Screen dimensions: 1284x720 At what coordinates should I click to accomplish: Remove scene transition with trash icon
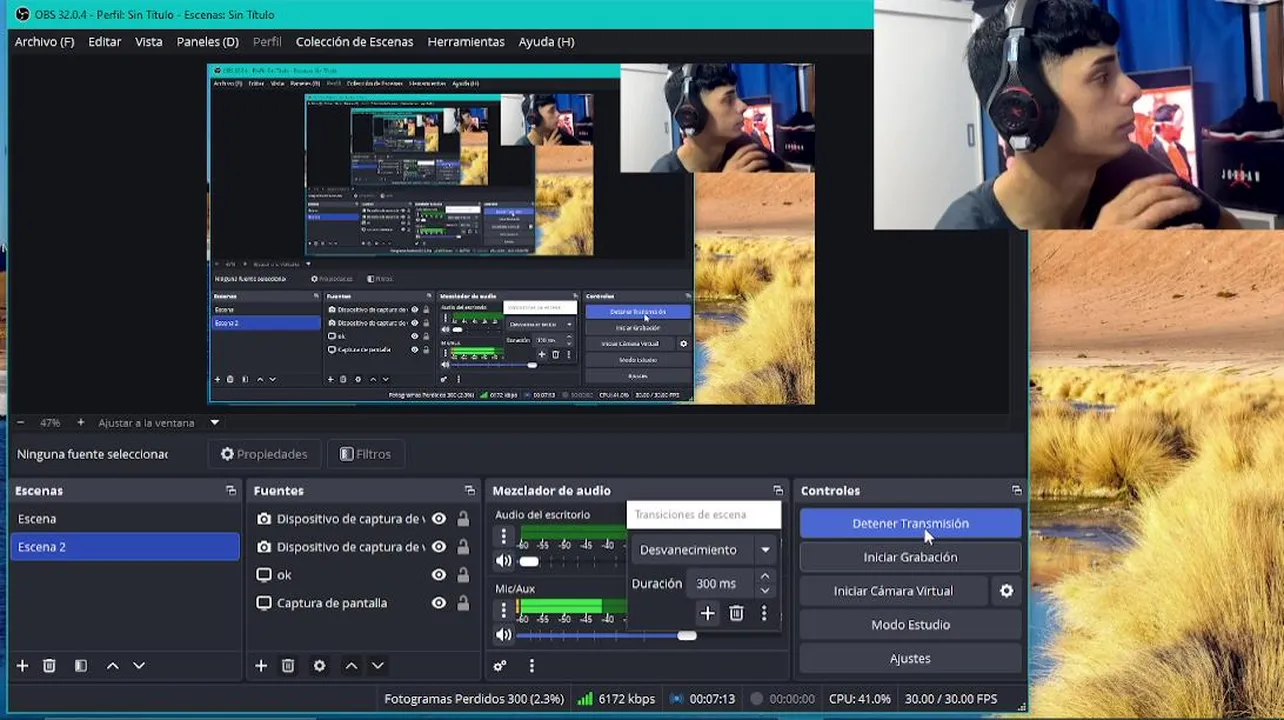coord(736,613)
